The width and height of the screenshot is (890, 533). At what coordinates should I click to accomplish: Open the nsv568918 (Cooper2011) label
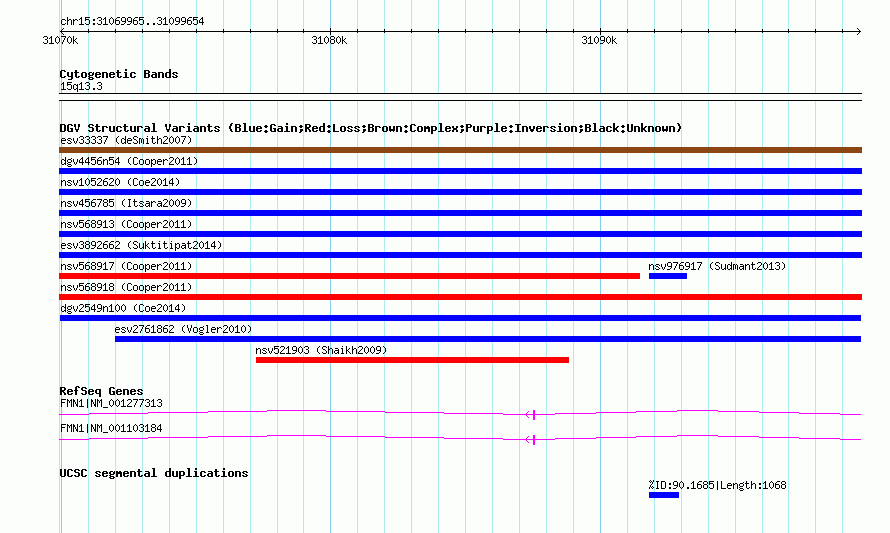pos(126,287)
